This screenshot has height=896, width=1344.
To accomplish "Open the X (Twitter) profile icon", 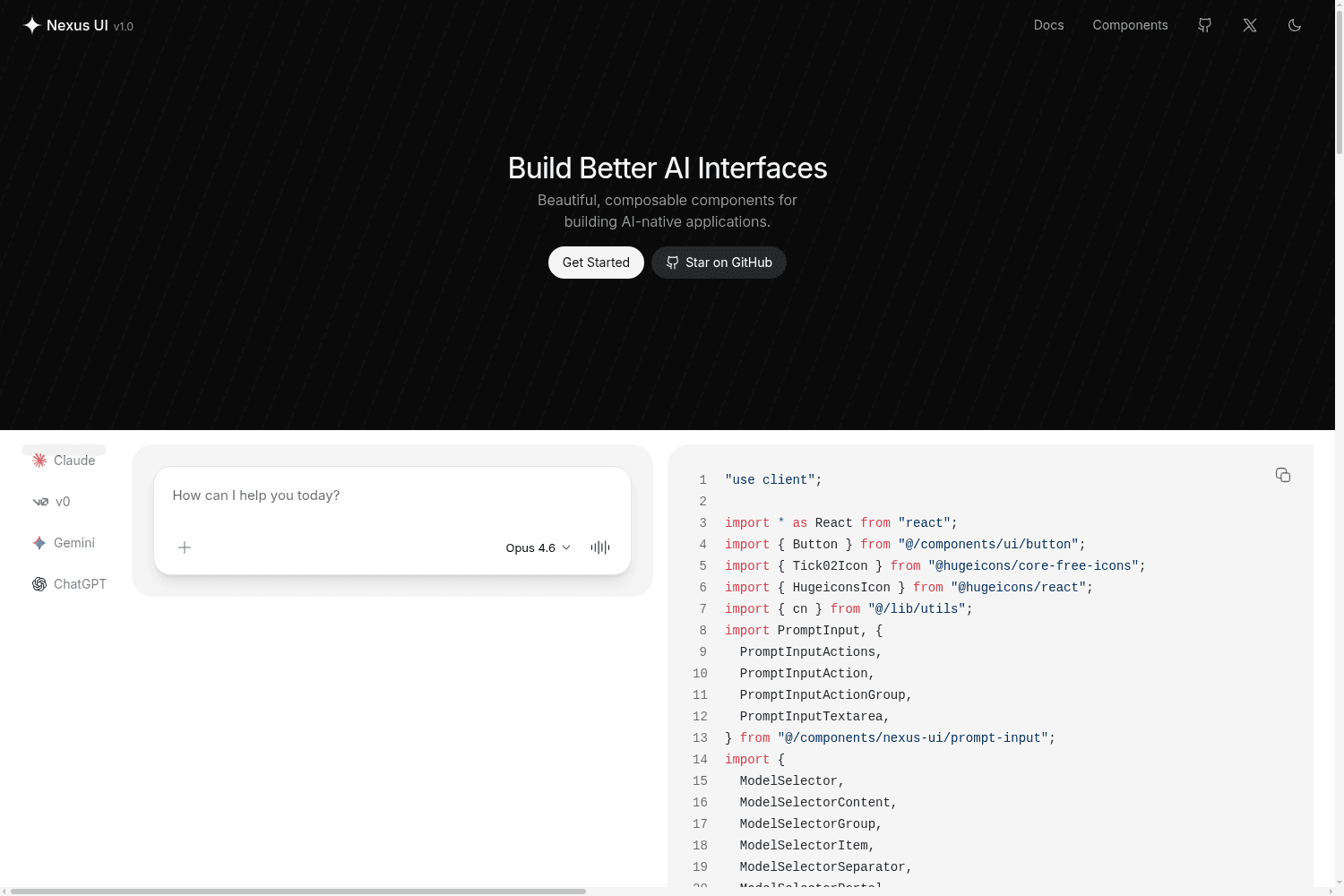I will pos(1250,25).
